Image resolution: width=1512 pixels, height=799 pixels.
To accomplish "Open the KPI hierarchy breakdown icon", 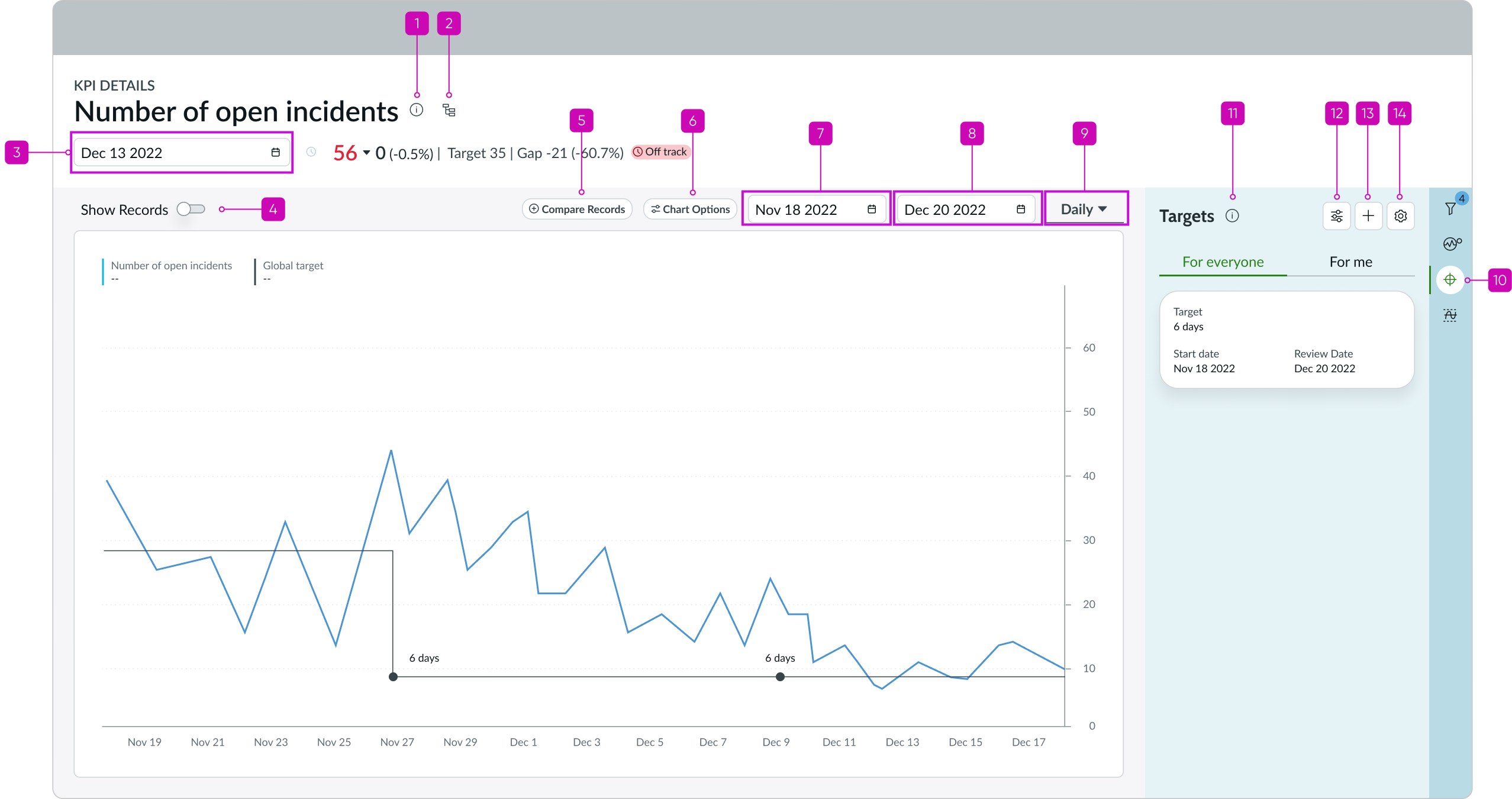I will pyautogui.click(x=449, y=110).
